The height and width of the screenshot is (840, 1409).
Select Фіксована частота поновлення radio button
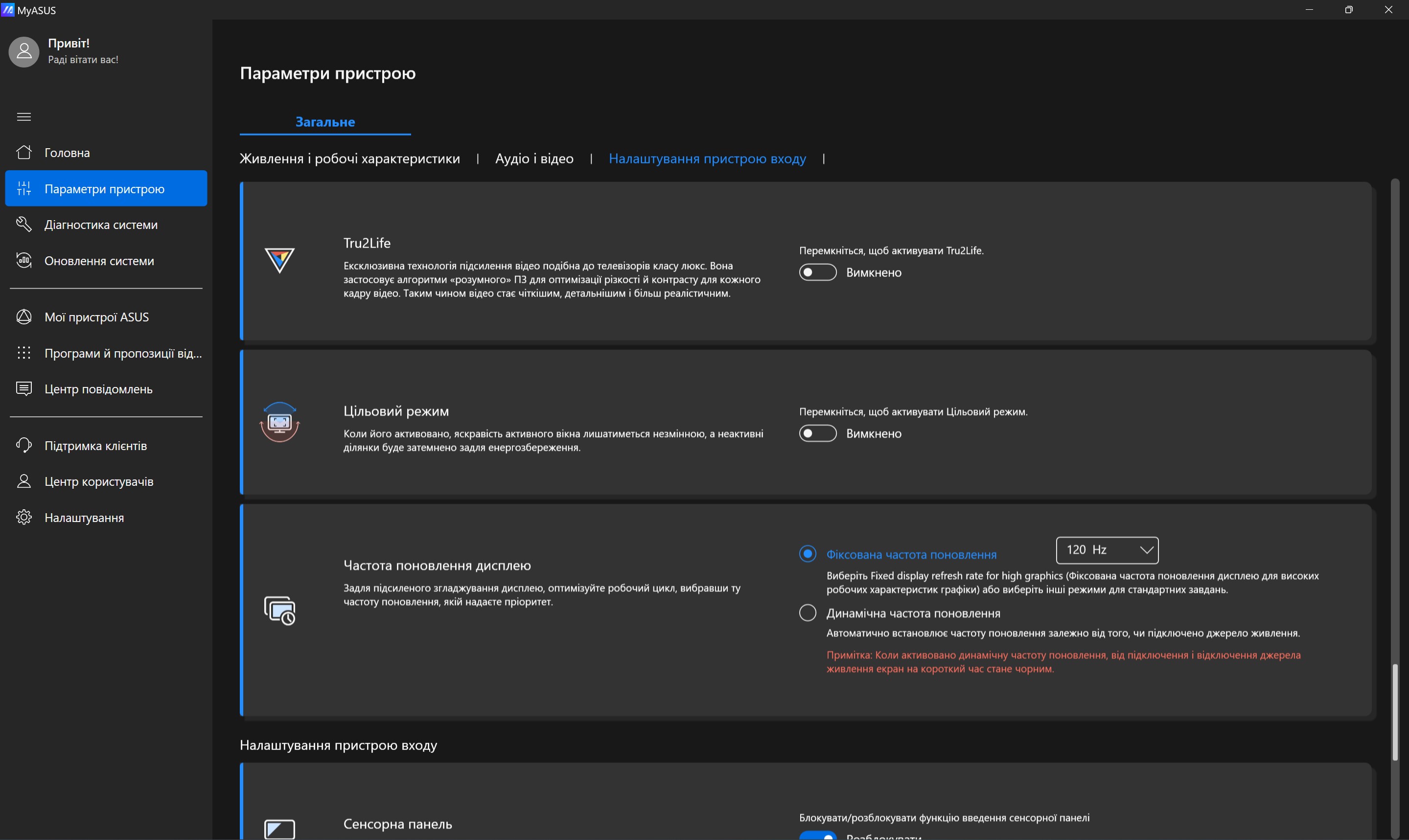(x=807, y=554)
